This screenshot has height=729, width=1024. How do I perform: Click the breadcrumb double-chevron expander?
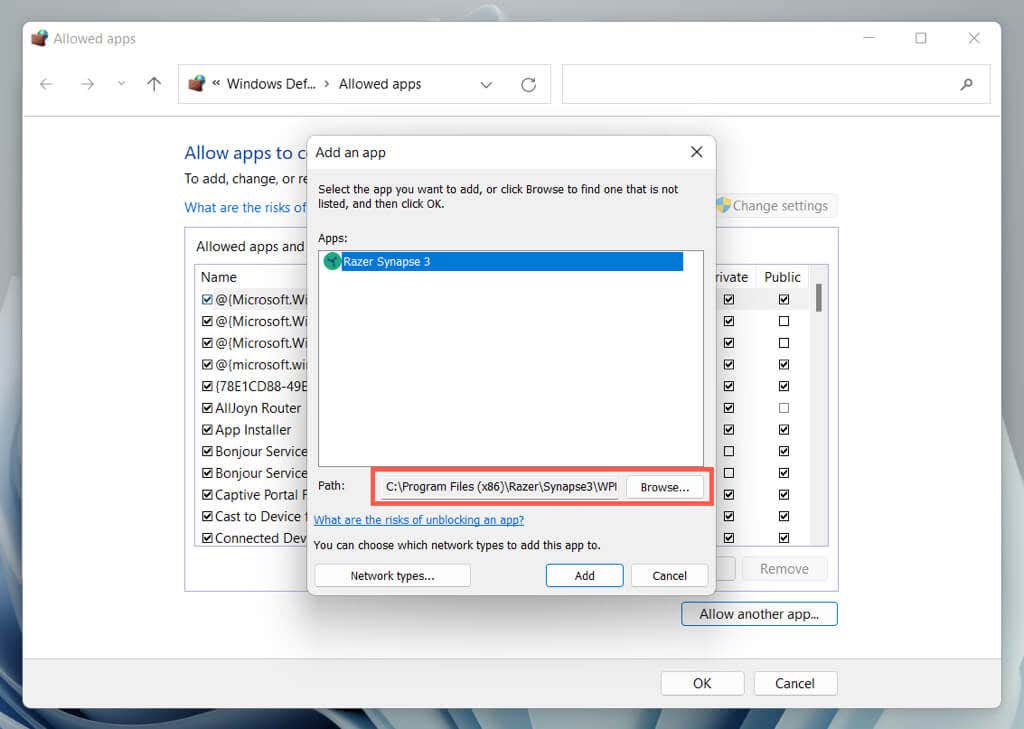(216, 84)
